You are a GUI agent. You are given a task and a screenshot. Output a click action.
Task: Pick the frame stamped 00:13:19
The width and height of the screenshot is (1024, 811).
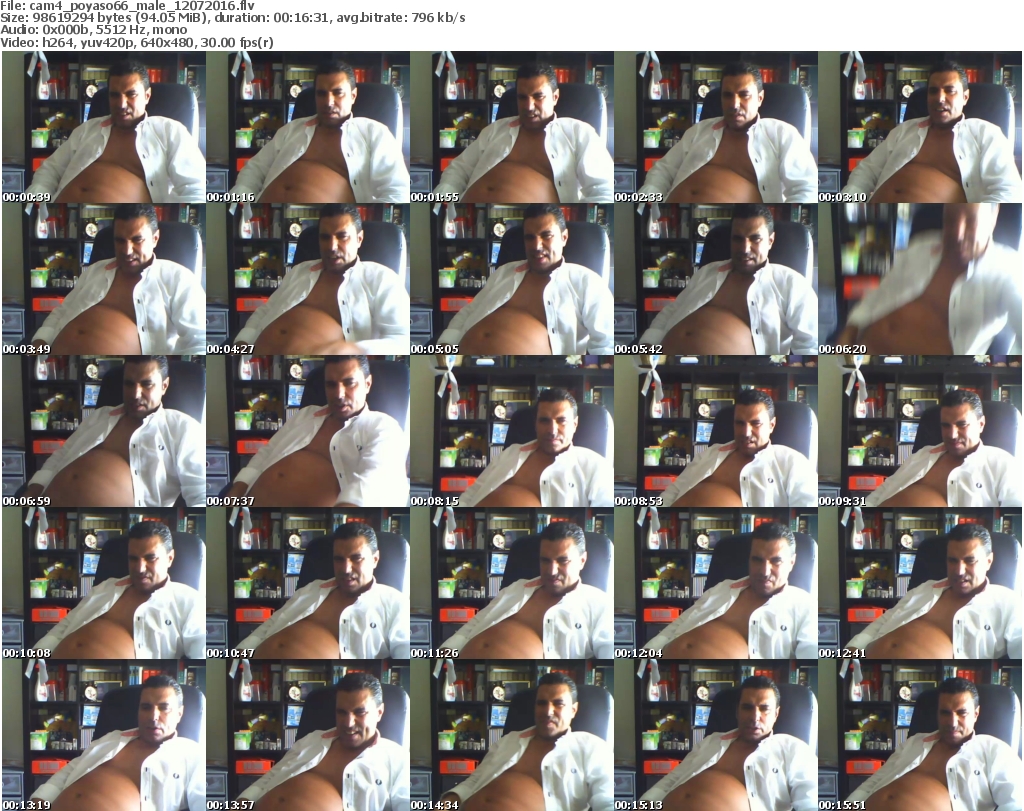(104, 735)
